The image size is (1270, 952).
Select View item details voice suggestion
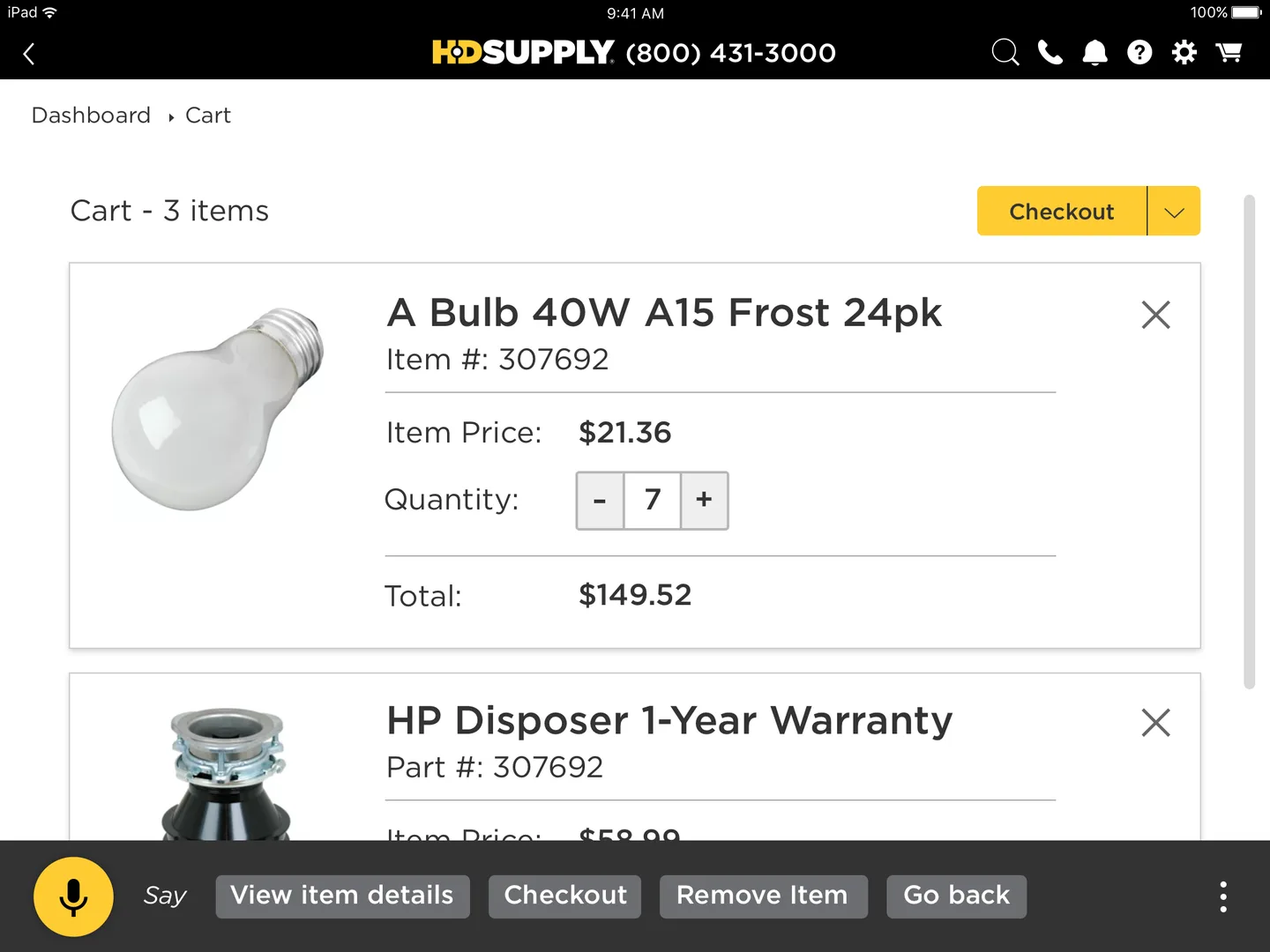pos(342,896)
